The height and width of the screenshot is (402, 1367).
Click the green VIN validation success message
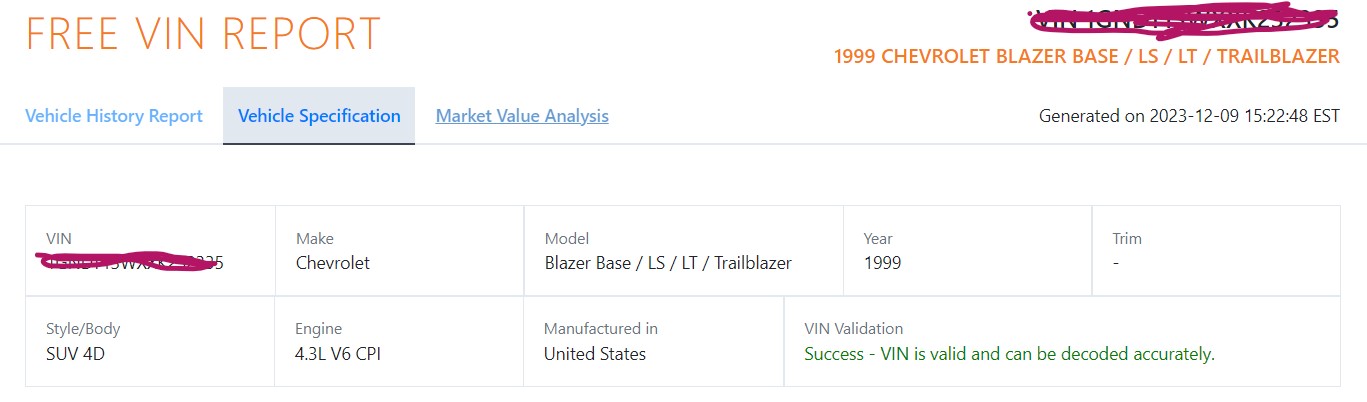(x=1009, y=354)
